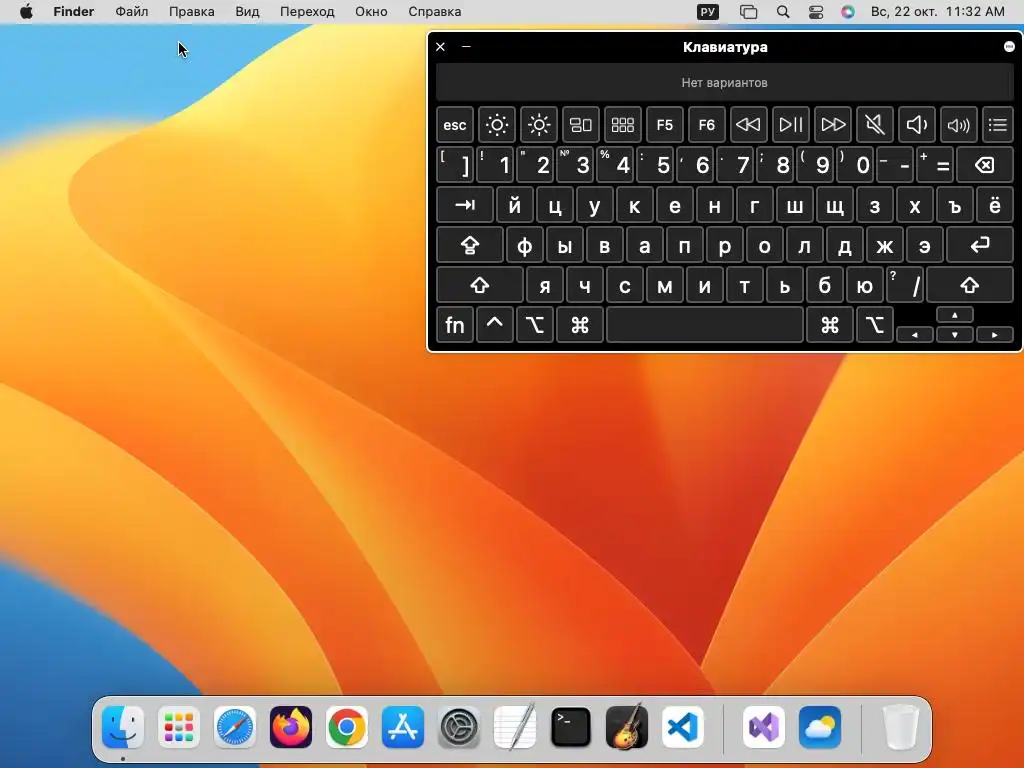1024x768 pixels.
Task: Open Spotlight search in menu bar
Action: (x=782, y=12)
